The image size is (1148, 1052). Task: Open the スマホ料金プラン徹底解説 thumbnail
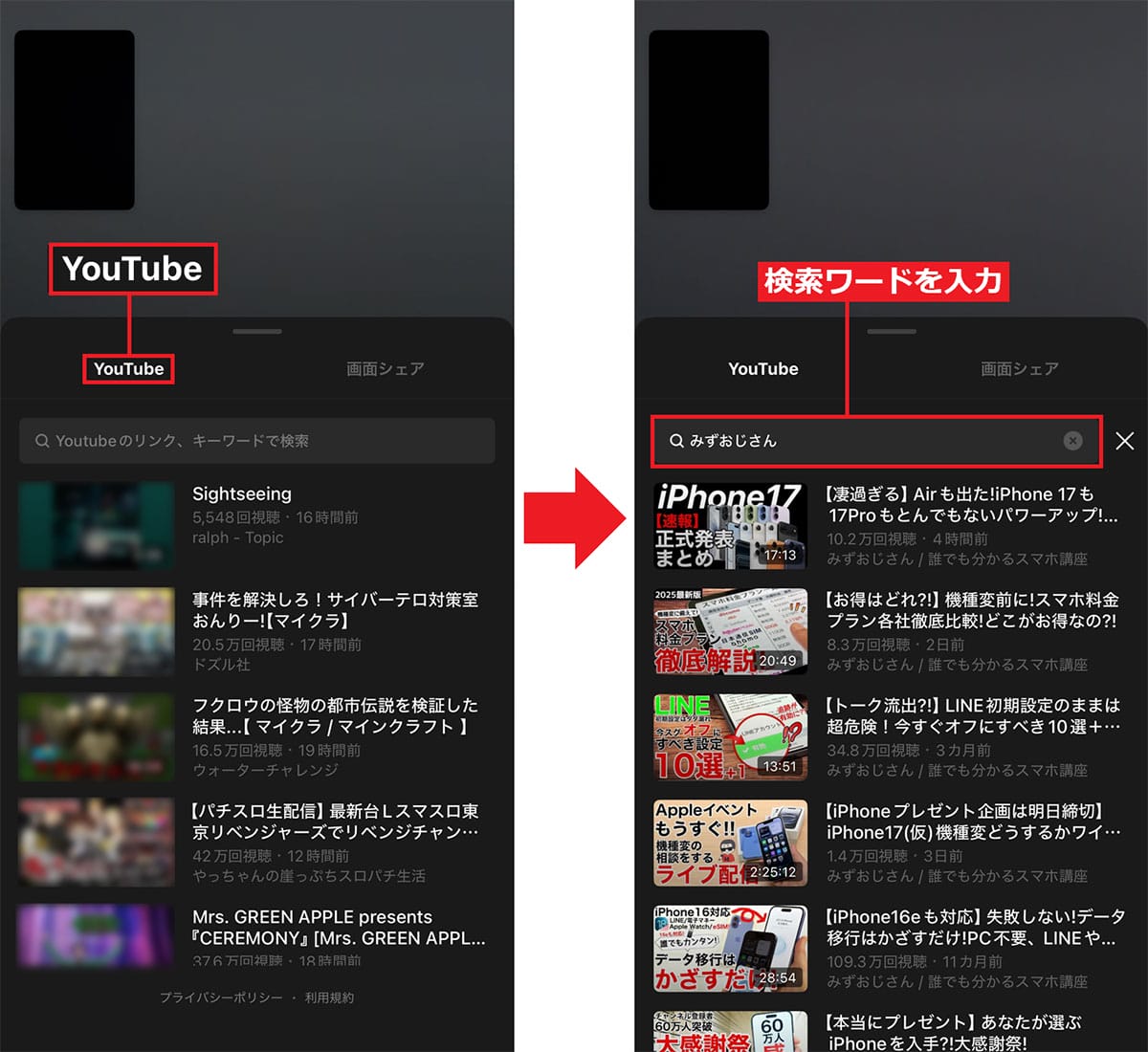coord(731,631)
